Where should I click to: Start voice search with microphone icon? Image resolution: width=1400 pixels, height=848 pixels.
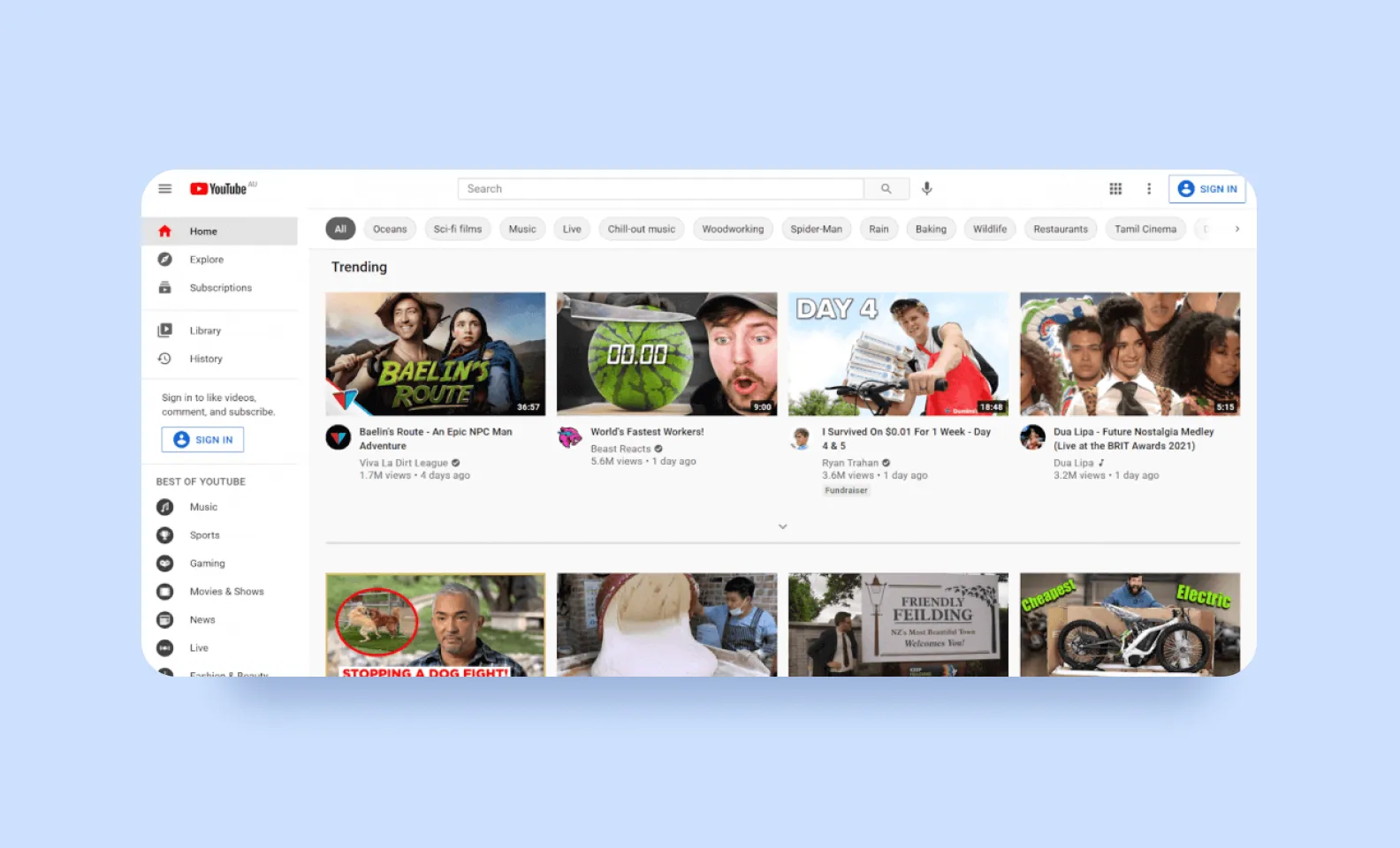(926, 188)
